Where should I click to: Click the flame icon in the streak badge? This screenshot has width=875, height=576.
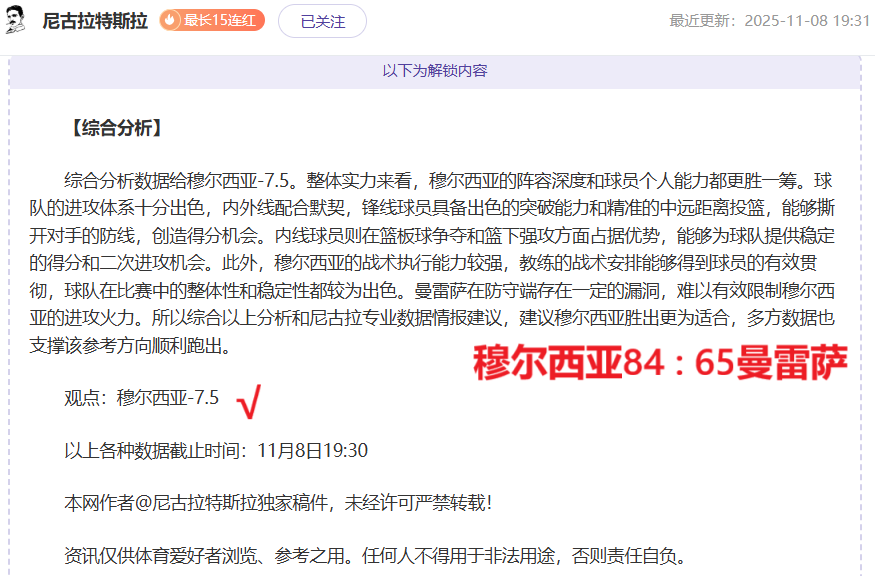pos(171,21)
